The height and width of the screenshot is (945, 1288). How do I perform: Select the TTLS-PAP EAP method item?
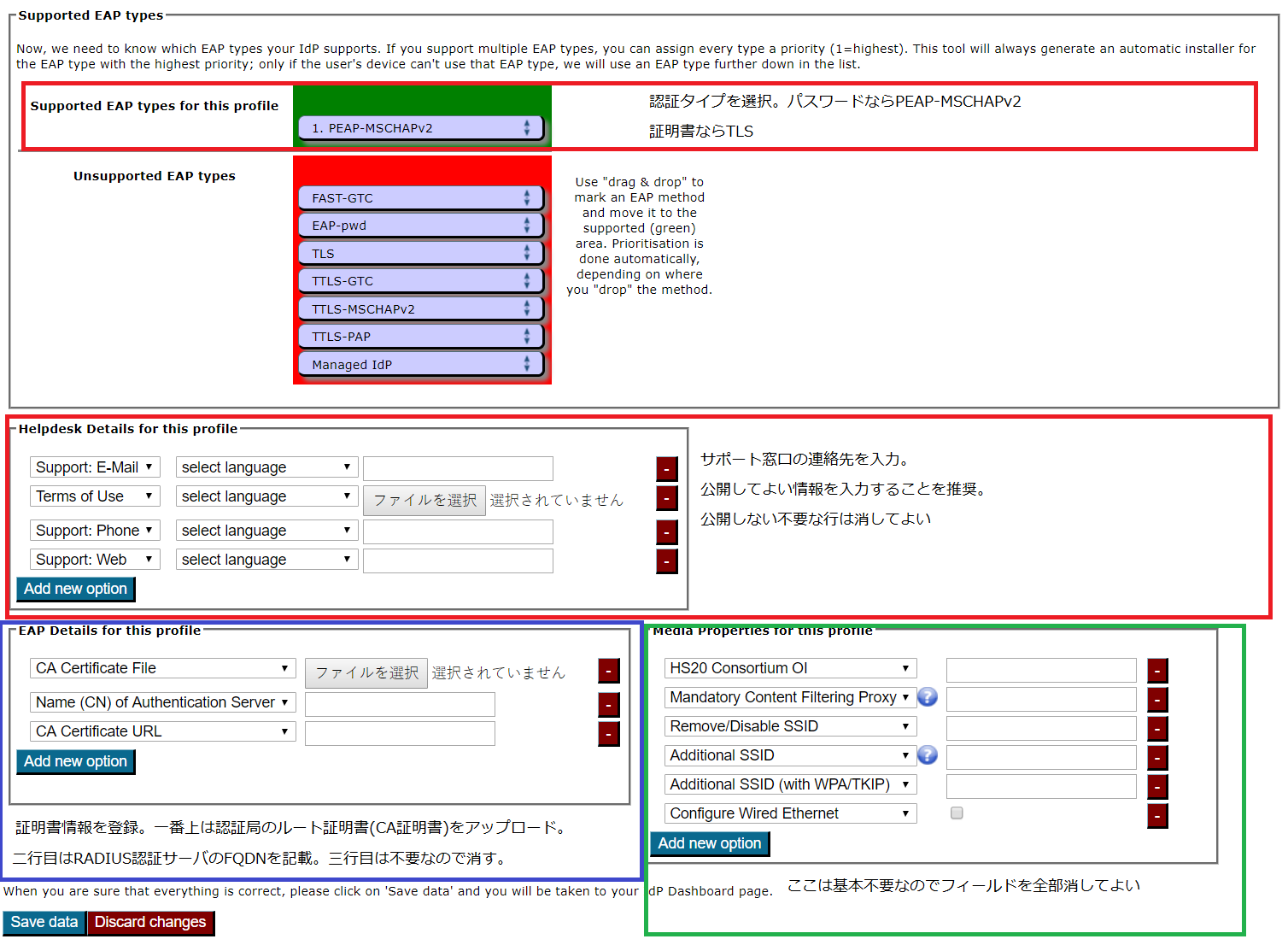click(x=421, y=337)
